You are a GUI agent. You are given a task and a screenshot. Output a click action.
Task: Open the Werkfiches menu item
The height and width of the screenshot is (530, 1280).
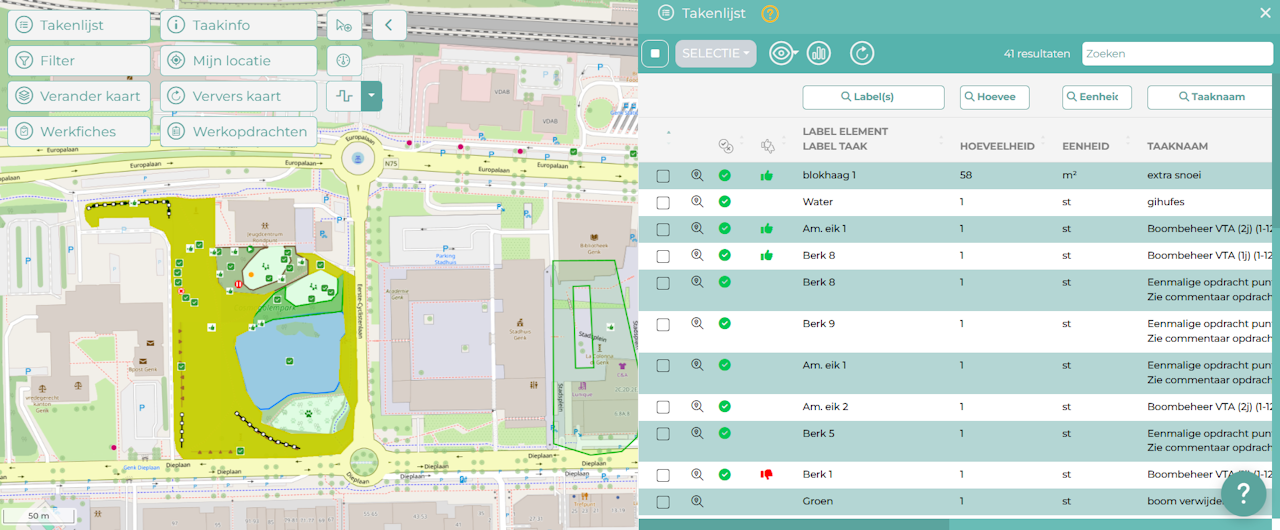(x=79, y=132)
